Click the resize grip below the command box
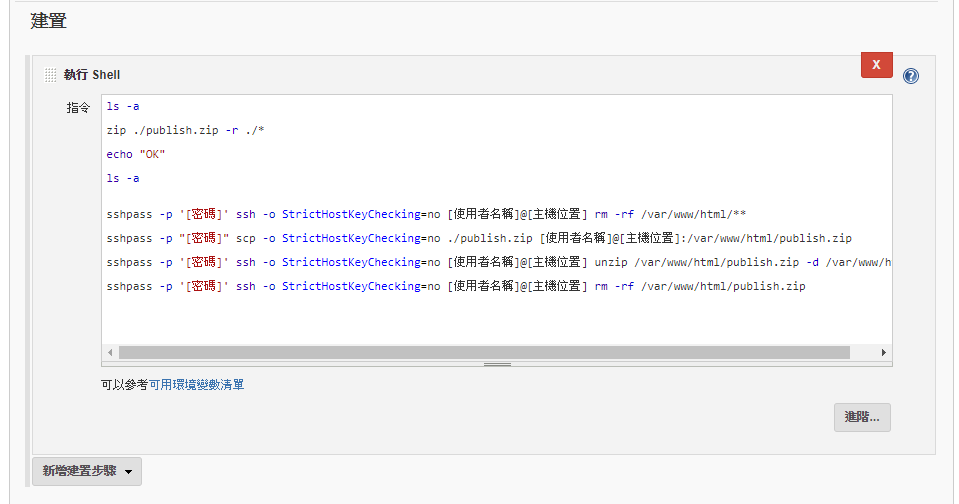959x504 pixels. coord(497,364)
